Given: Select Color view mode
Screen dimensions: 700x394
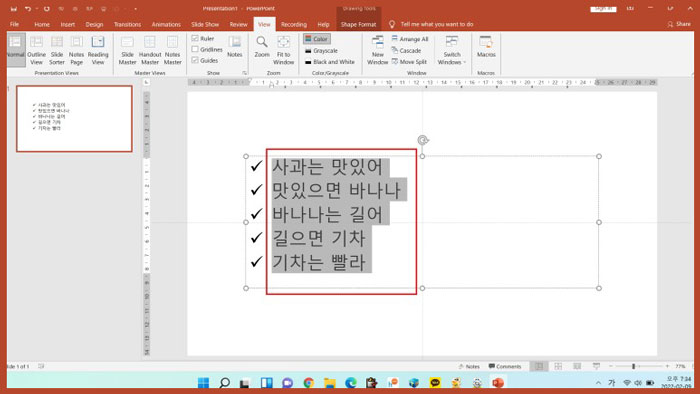Looking at the screenshot, I should pos(317,39).
